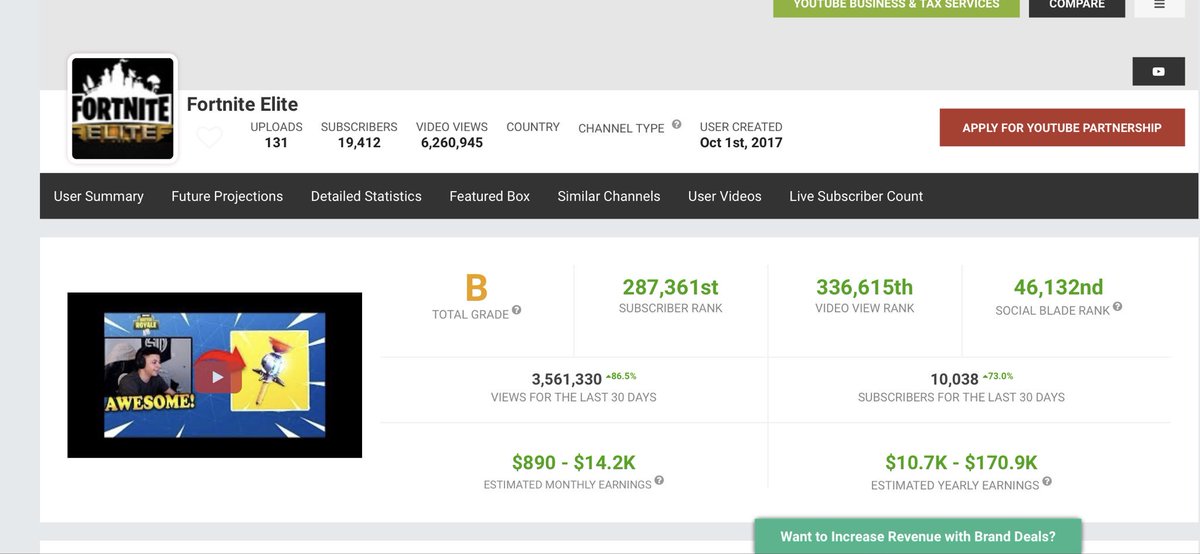Image resolution: width=1200 pixels, height=554 pixels.
Task: Click the hamburger menu icon
Action: [x=1160, y=5]
